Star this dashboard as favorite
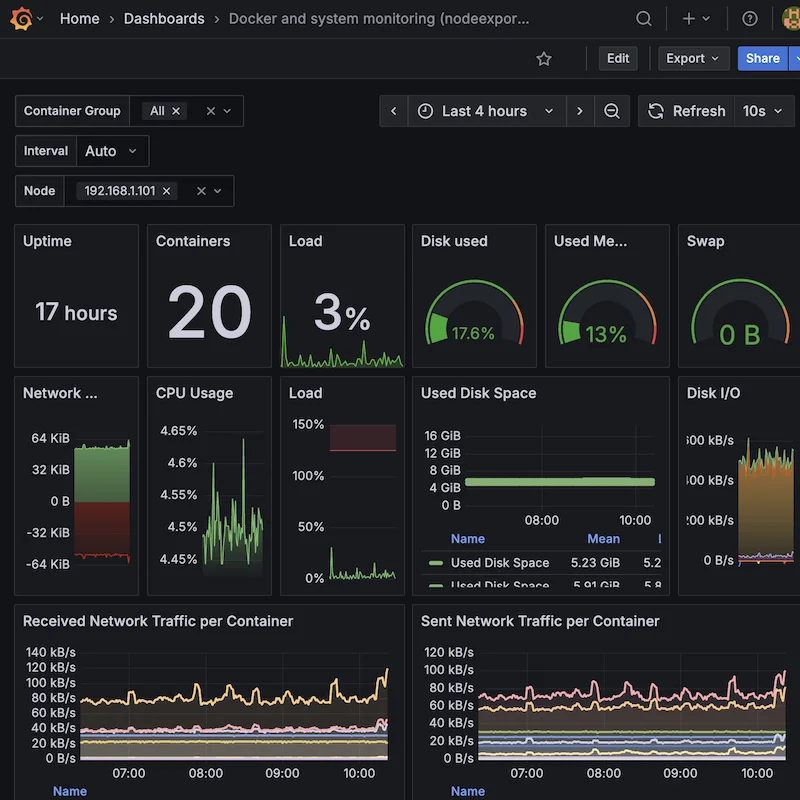Image resolution: width=800 pixels, height=800 pixels. (544, 59)
